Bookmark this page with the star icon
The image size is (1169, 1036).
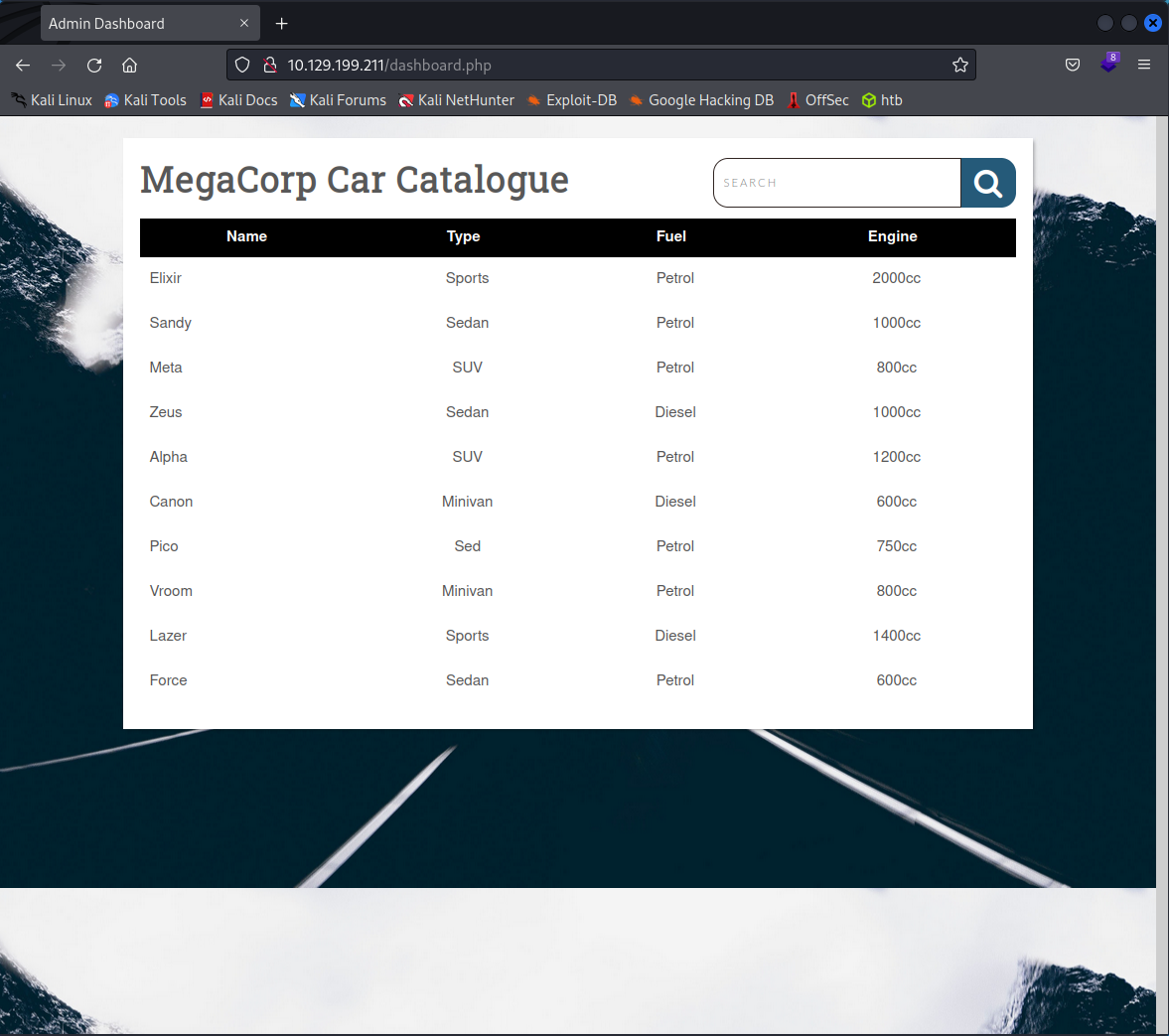coord(959,66)
